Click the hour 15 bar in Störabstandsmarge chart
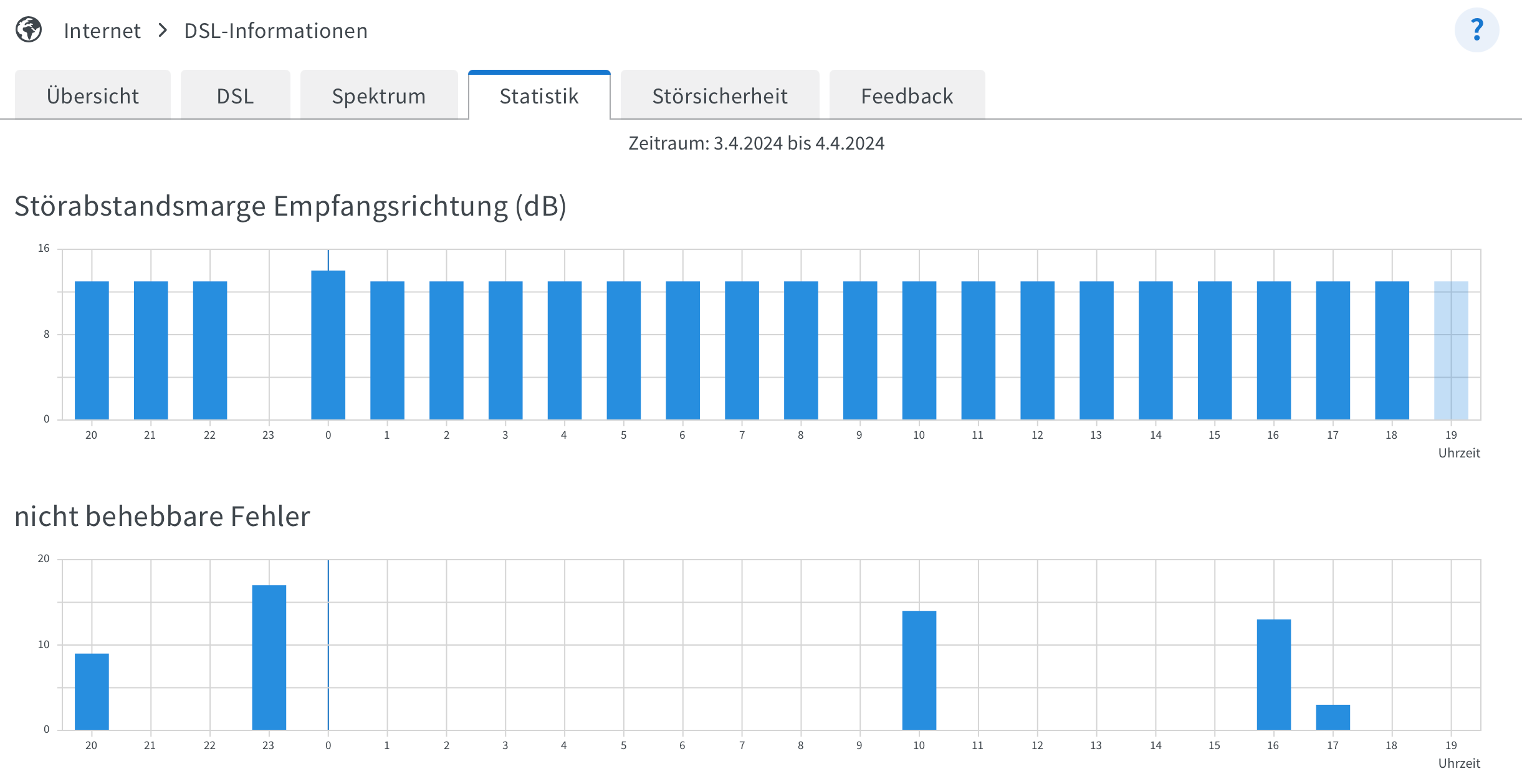 [1215, 350]
